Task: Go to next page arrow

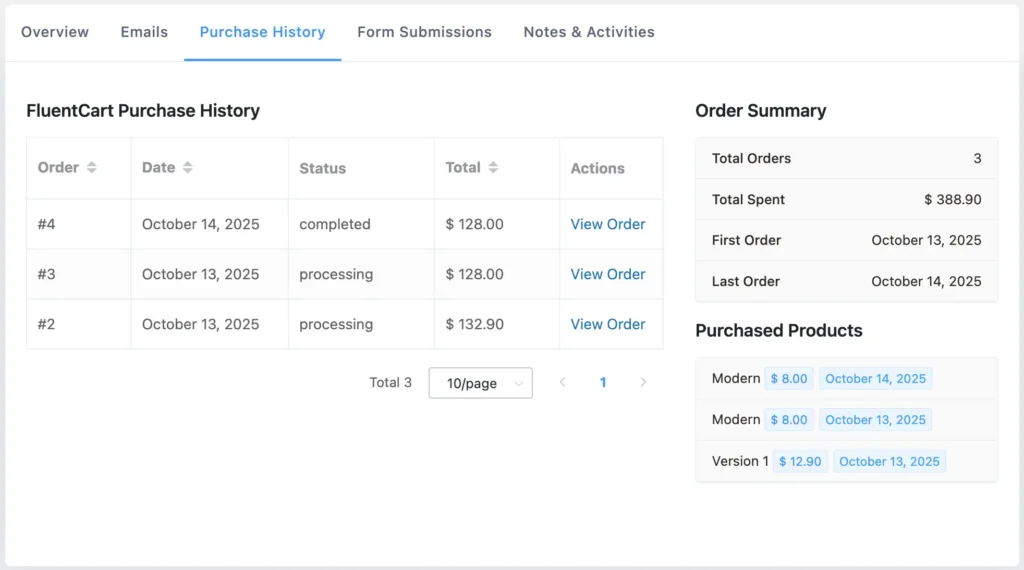Action: pos(643,382)
